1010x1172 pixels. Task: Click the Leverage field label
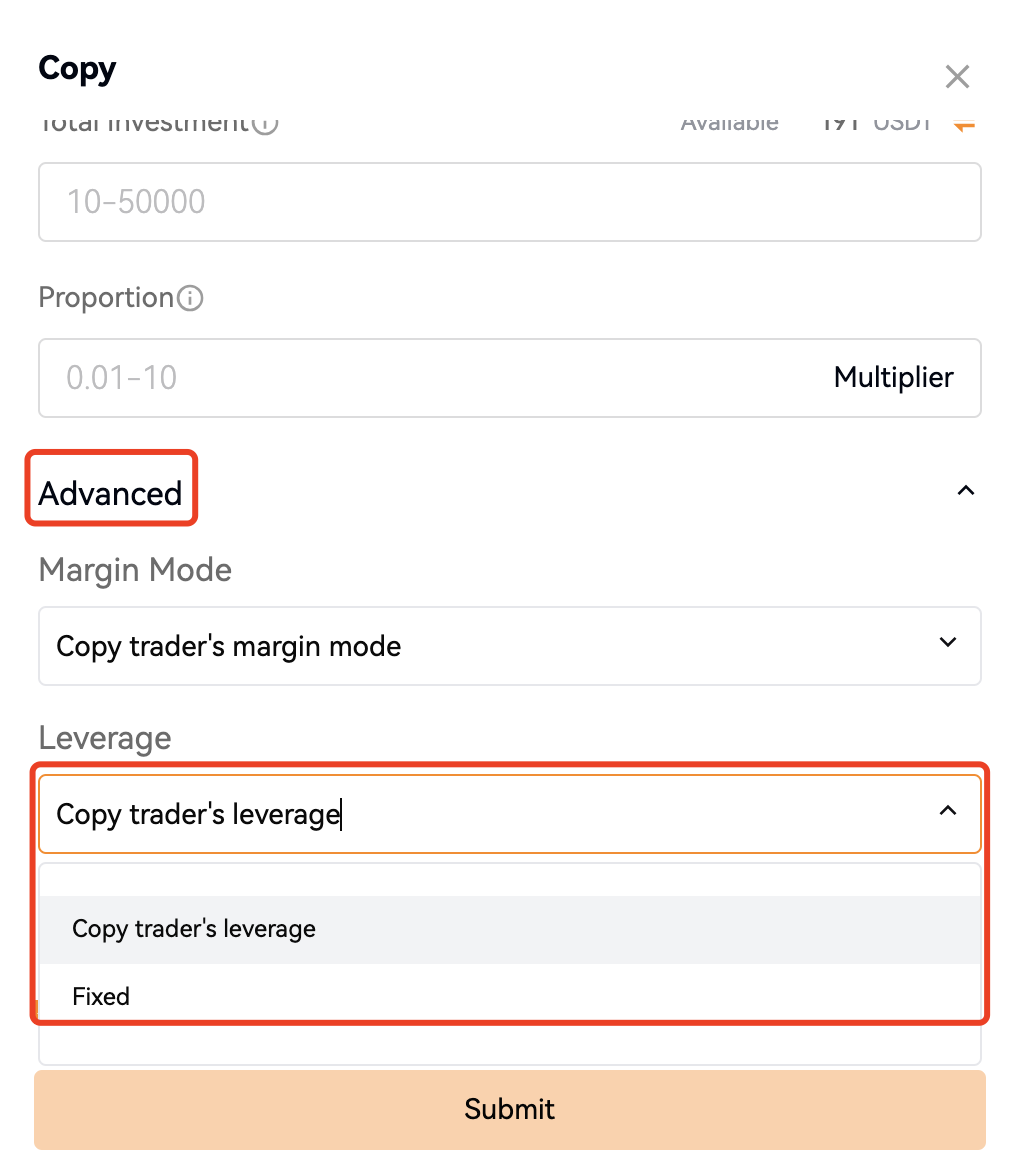click(x=105, y=738)
